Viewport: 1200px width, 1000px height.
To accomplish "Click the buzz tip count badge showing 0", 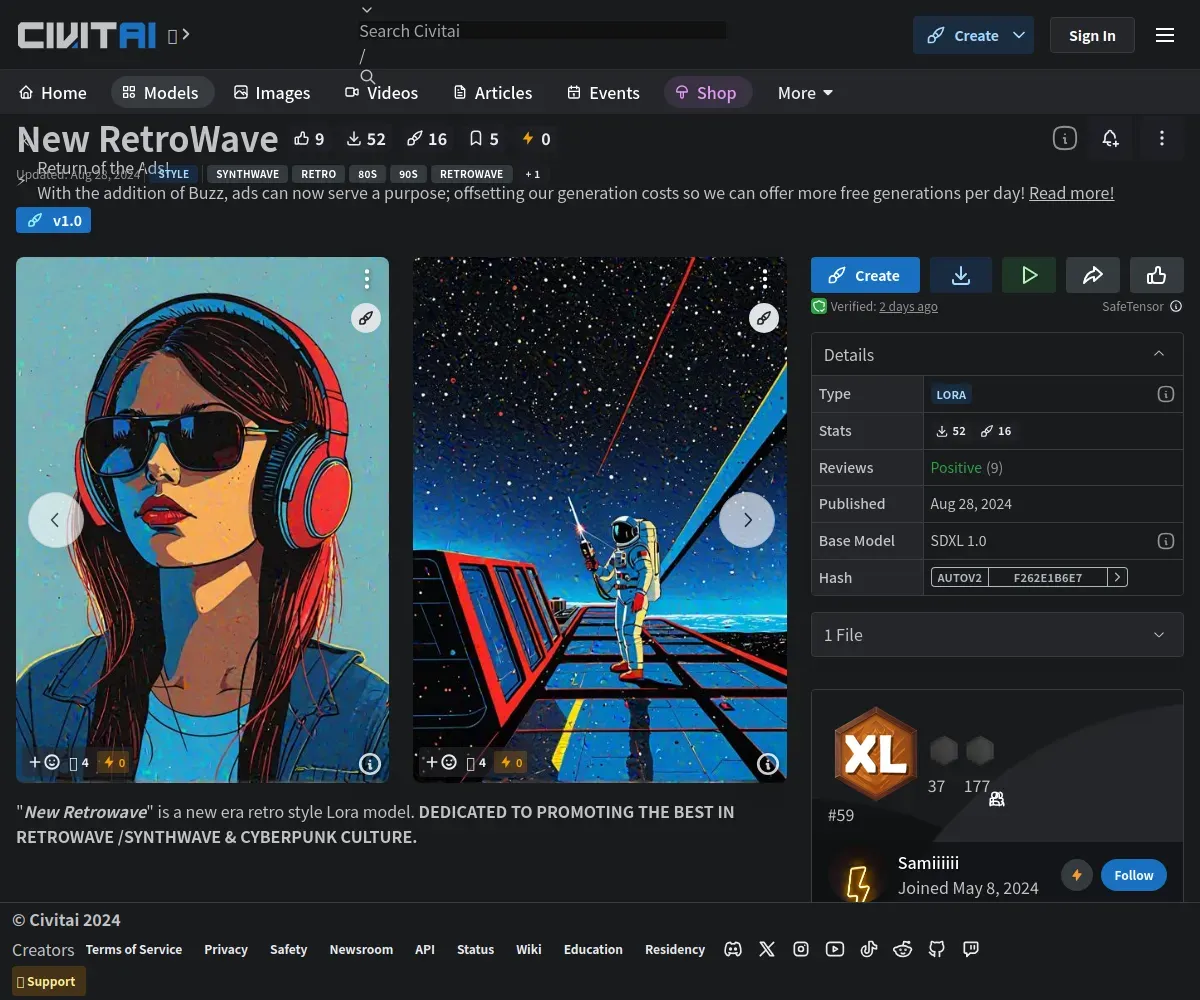I will coord(536,139).
